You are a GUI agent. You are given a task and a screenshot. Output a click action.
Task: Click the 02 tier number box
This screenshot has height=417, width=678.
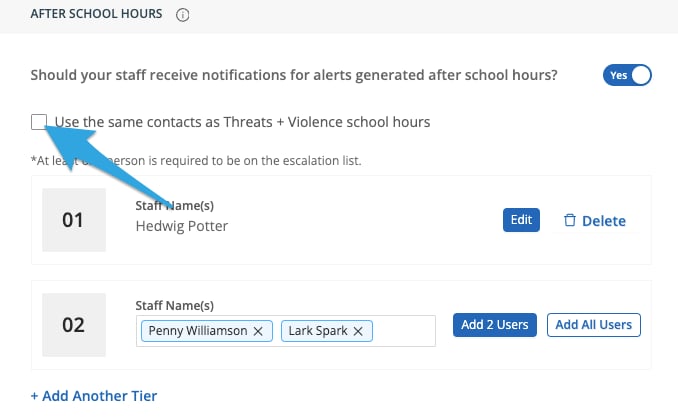(x=74, y=325)
